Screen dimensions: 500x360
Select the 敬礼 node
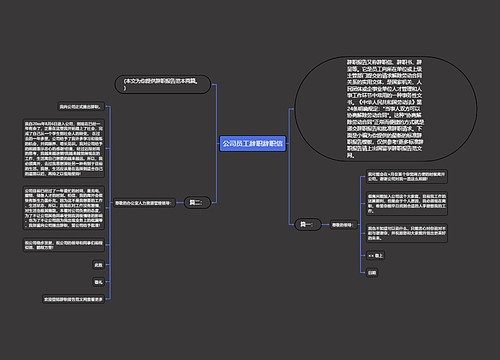click(98, 282)
